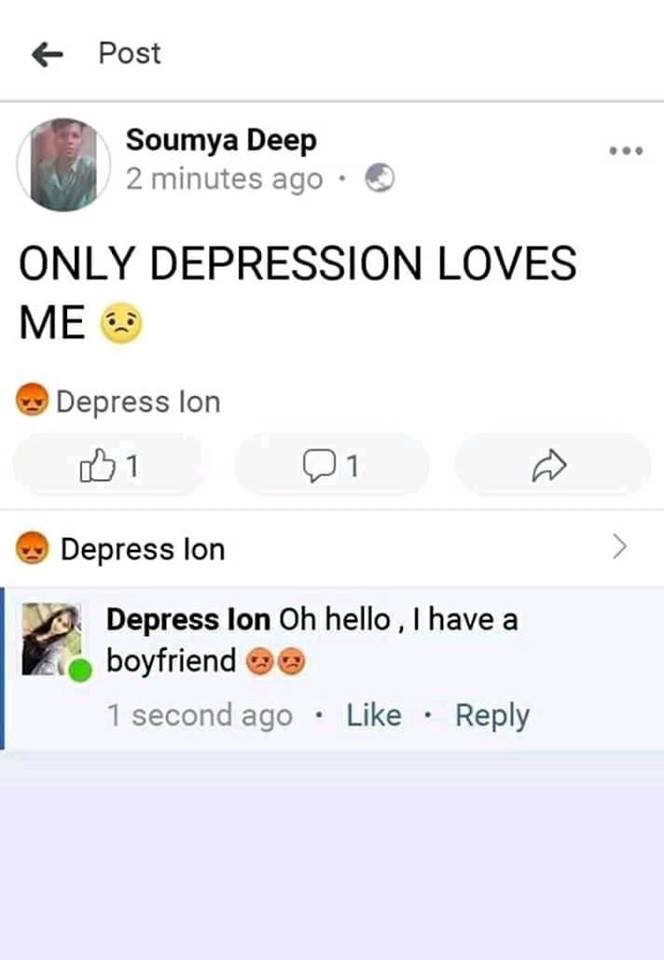Like the Depress Ion comment
Viewport: 664px width, 960px height.
coord(374,715)
